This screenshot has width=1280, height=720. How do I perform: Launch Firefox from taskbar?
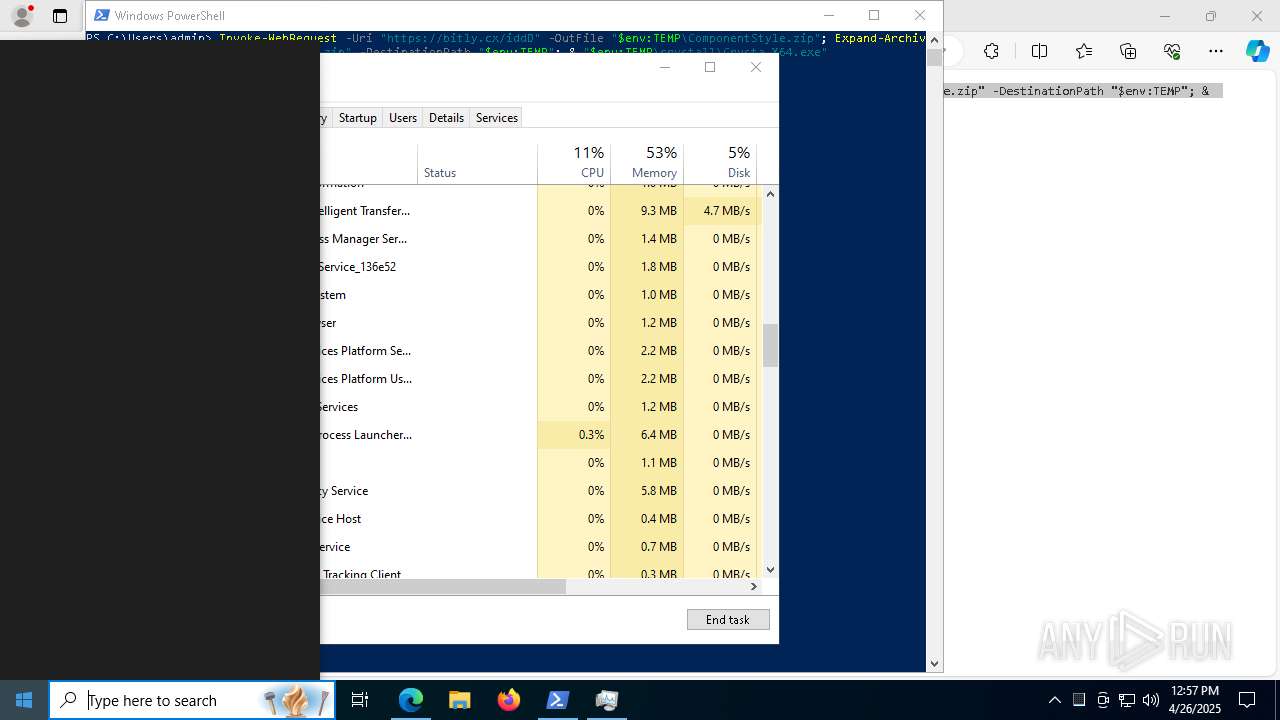pos(509,700)
